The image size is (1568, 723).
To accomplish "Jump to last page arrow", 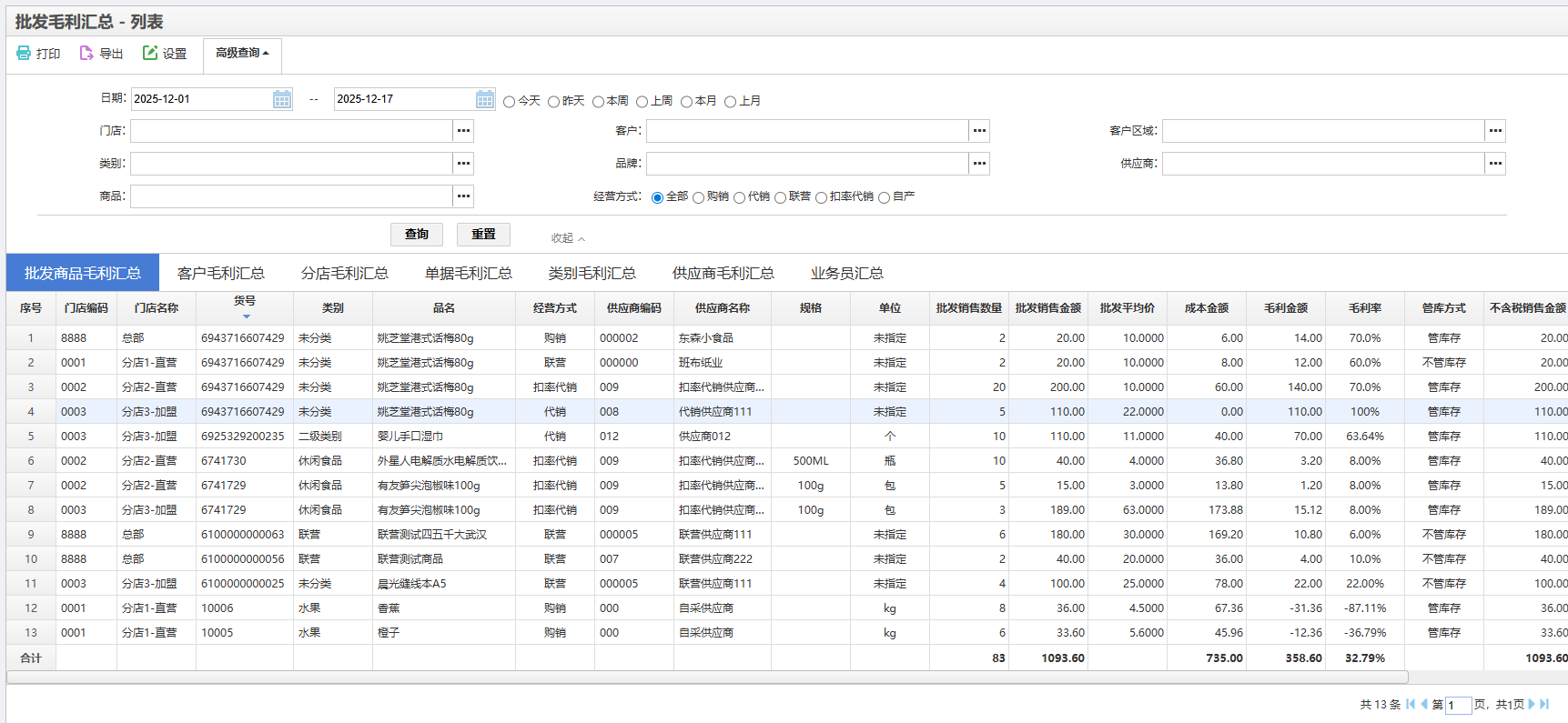I will [1544, 704].
